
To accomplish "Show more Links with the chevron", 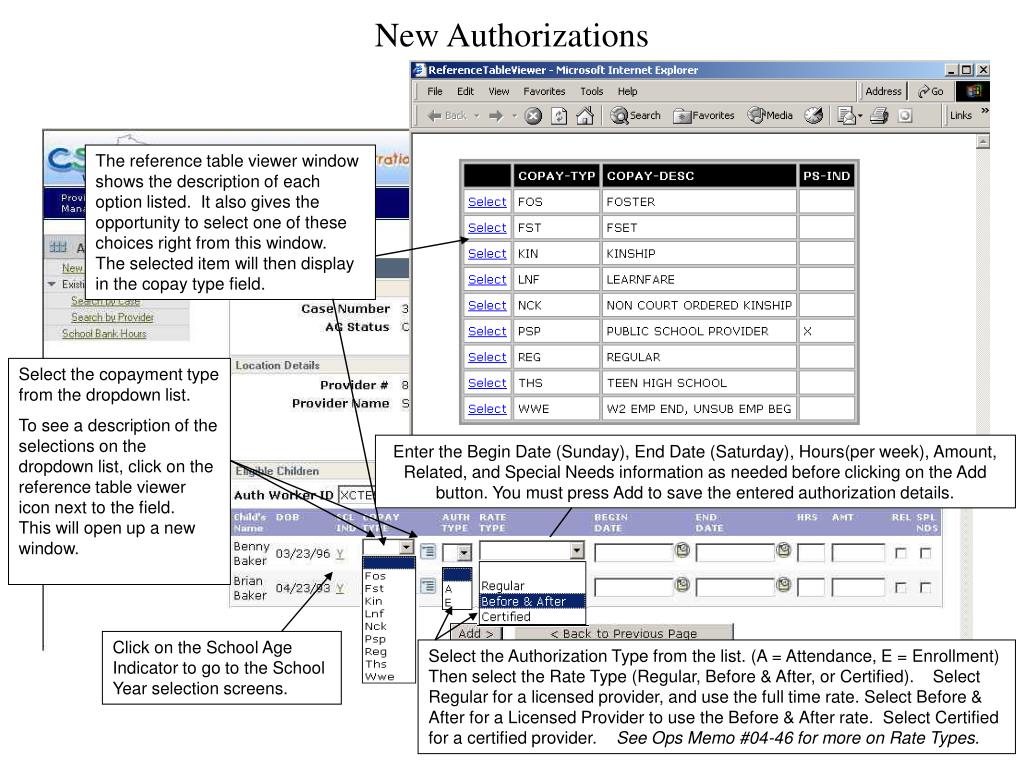I will [x=984, y=112].
